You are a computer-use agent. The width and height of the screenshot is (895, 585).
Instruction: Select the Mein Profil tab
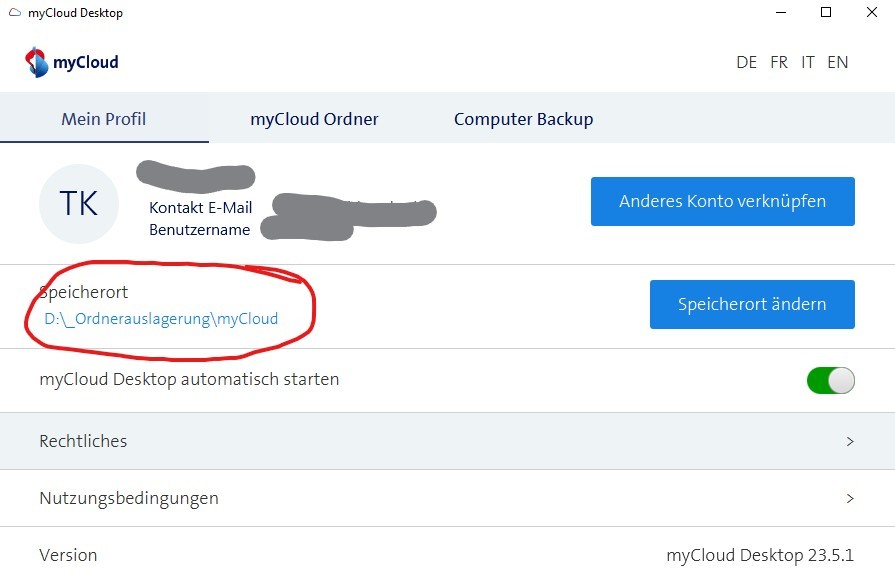coord(104,119)
